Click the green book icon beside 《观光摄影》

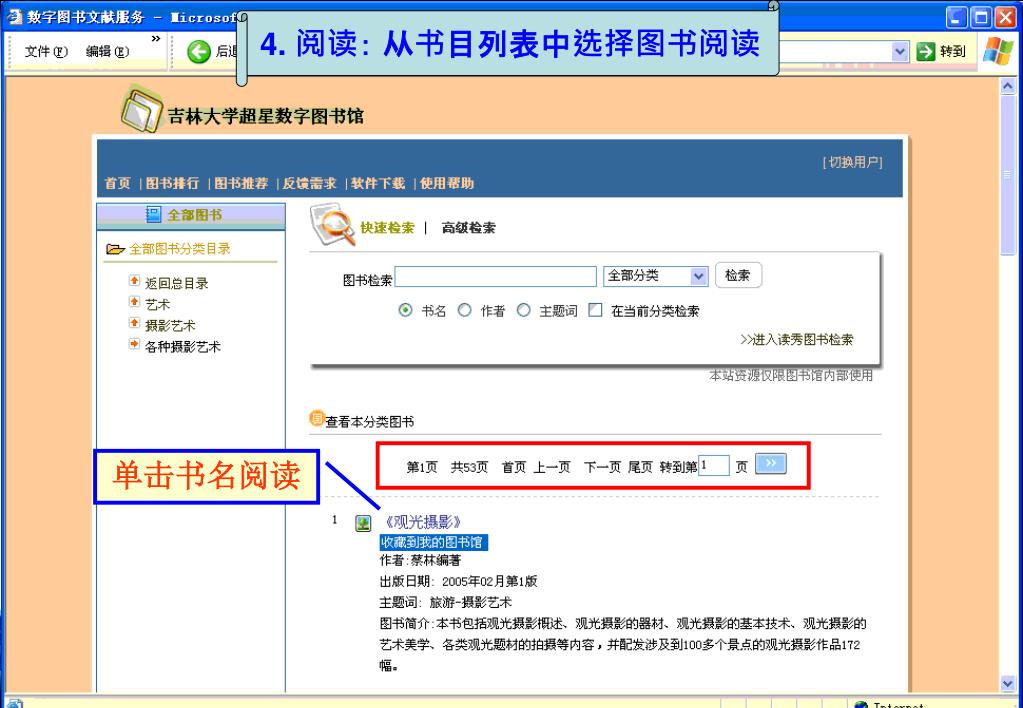363,523
